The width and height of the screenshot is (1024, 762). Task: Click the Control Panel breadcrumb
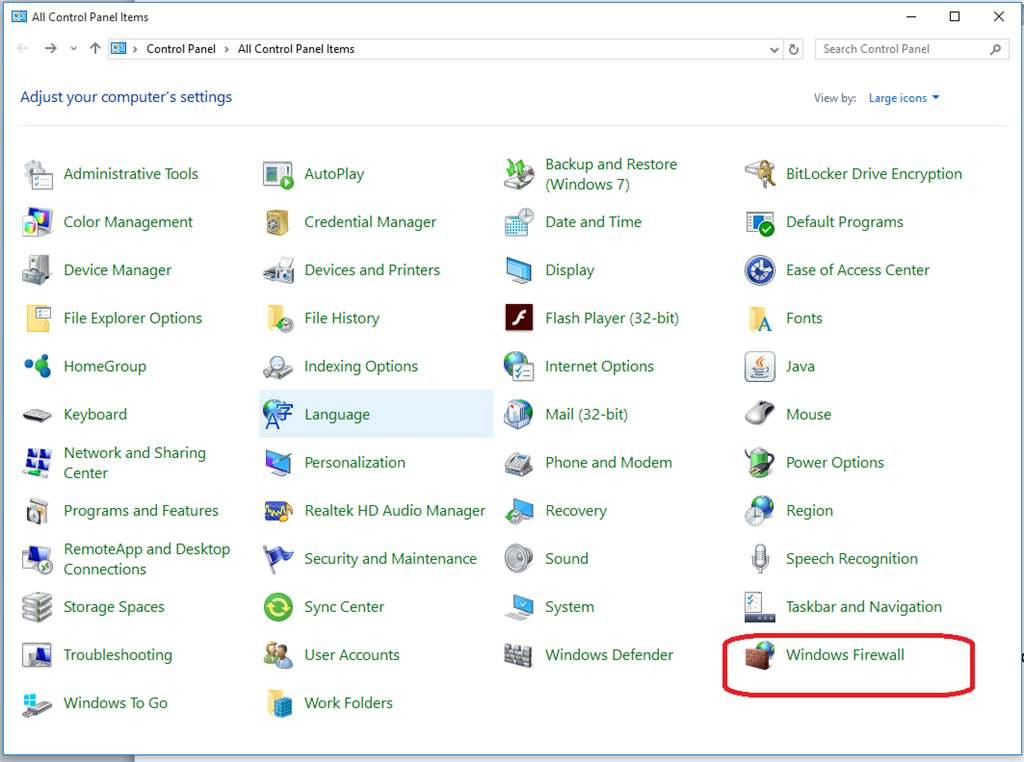(181, 49)
